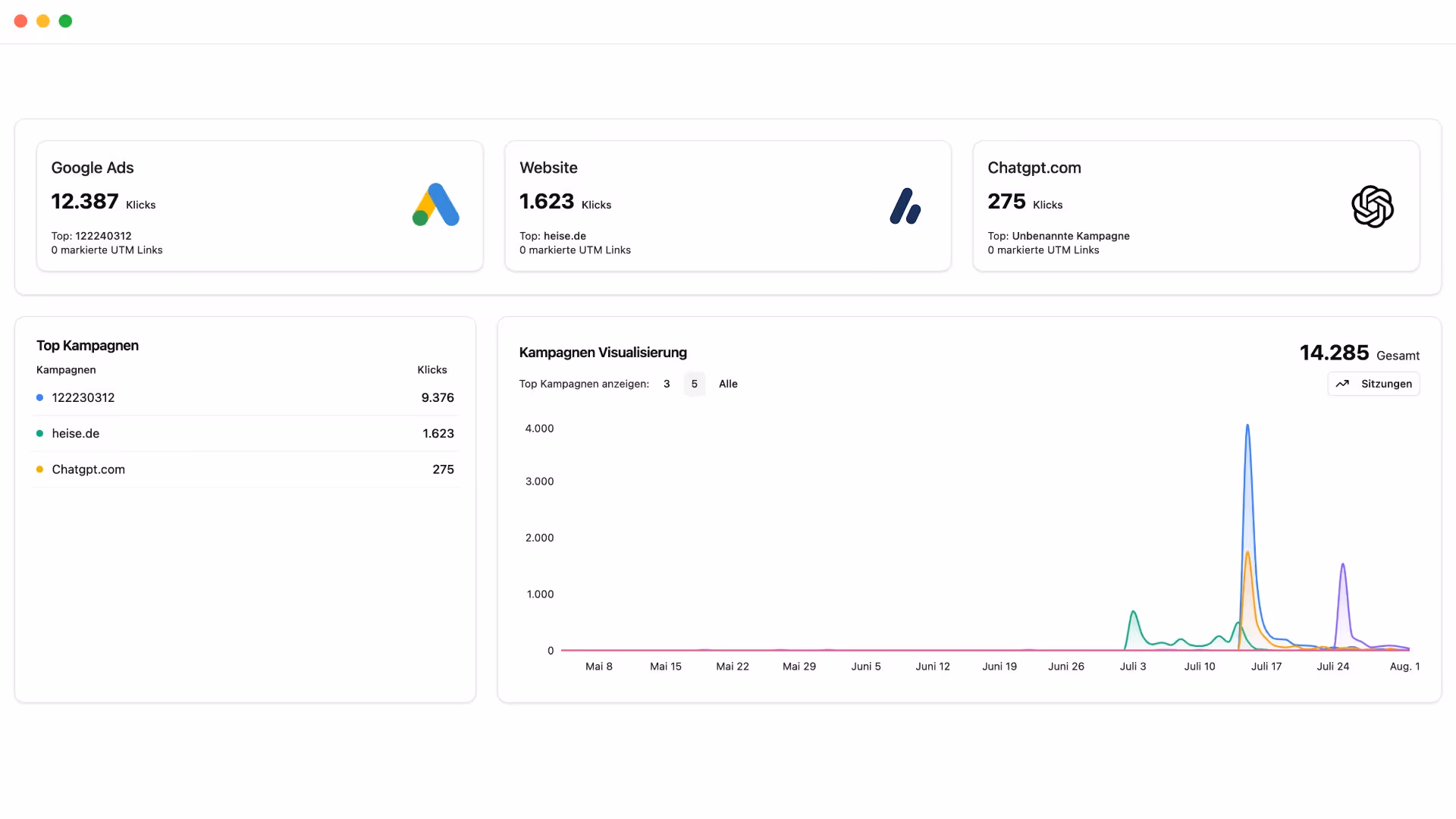
Task: Click the purple peak near Juli 24
Action: 1343,566
